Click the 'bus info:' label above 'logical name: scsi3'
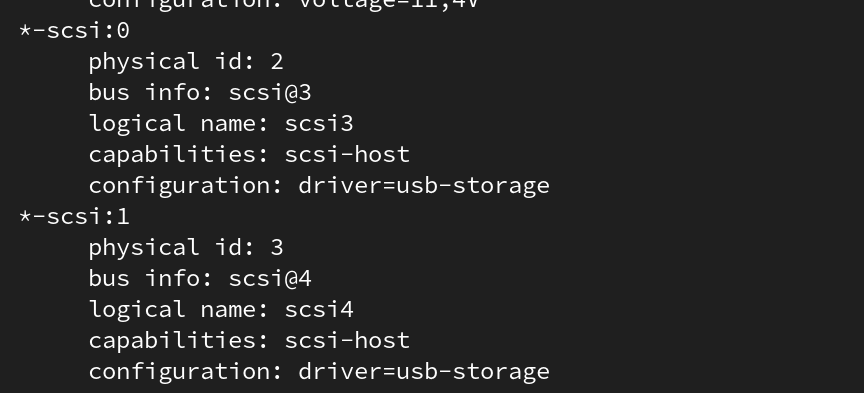864x393 pixels. coord(151,93)
